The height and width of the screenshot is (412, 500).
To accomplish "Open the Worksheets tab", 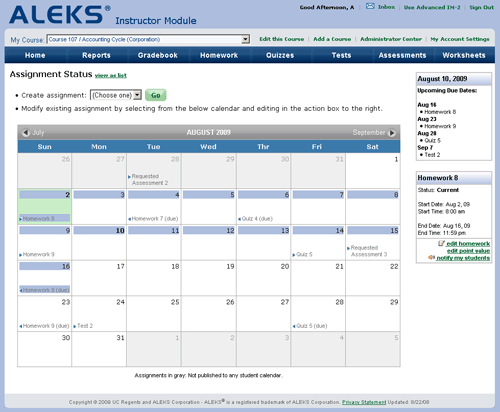I will point(464,55).
